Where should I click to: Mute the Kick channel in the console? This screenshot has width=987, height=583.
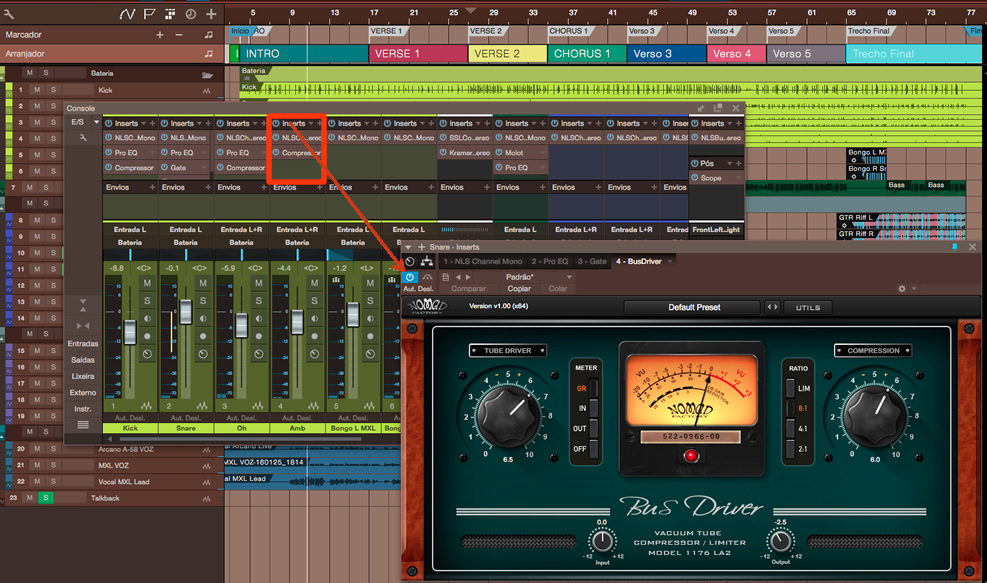pyautogui.click(x=147, y=283)
